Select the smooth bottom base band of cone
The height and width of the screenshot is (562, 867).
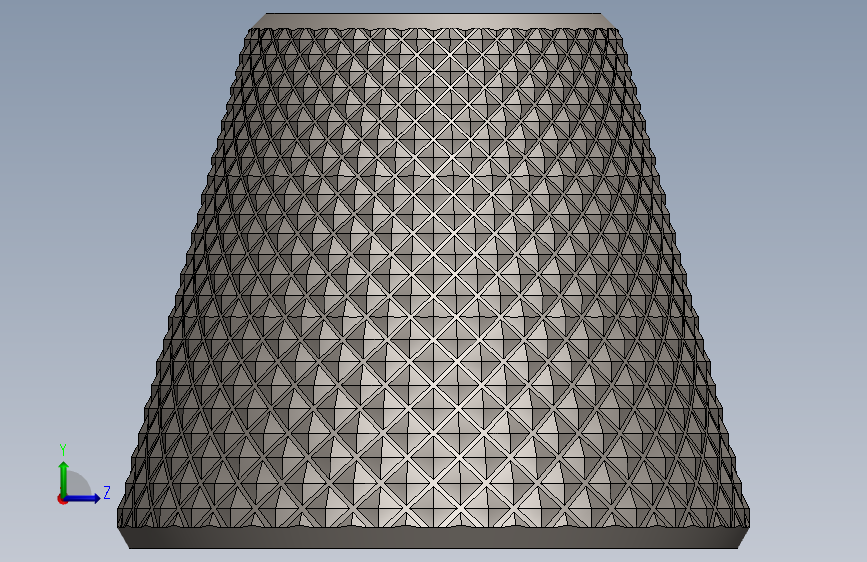[x=434, y=538]
